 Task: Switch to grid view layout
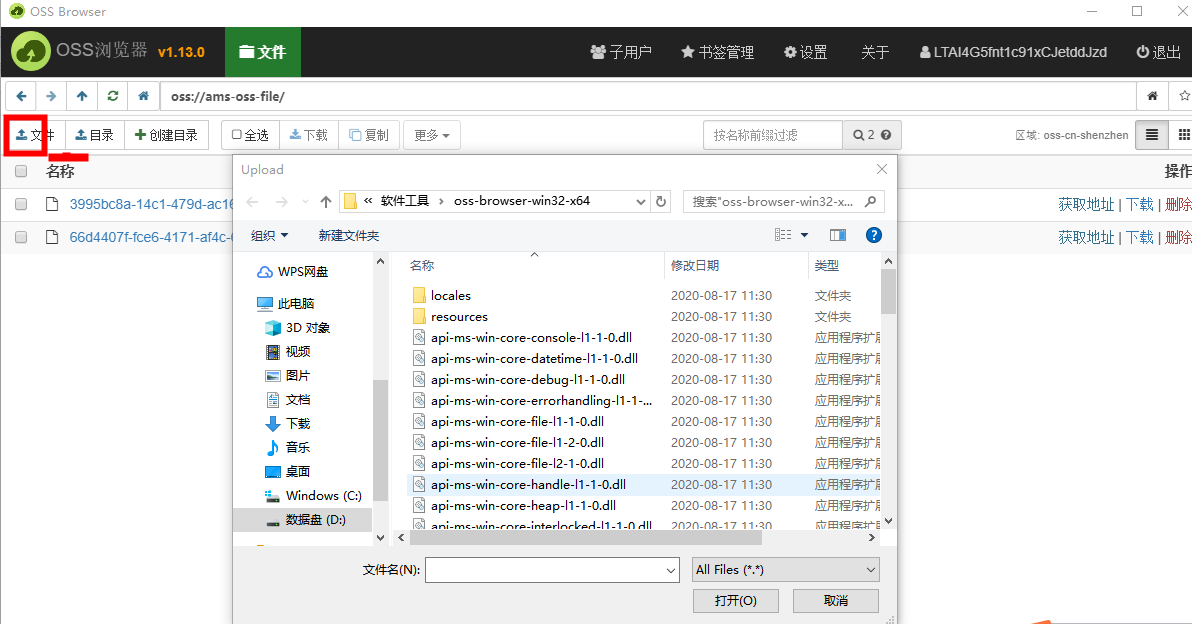(1182, 135)
